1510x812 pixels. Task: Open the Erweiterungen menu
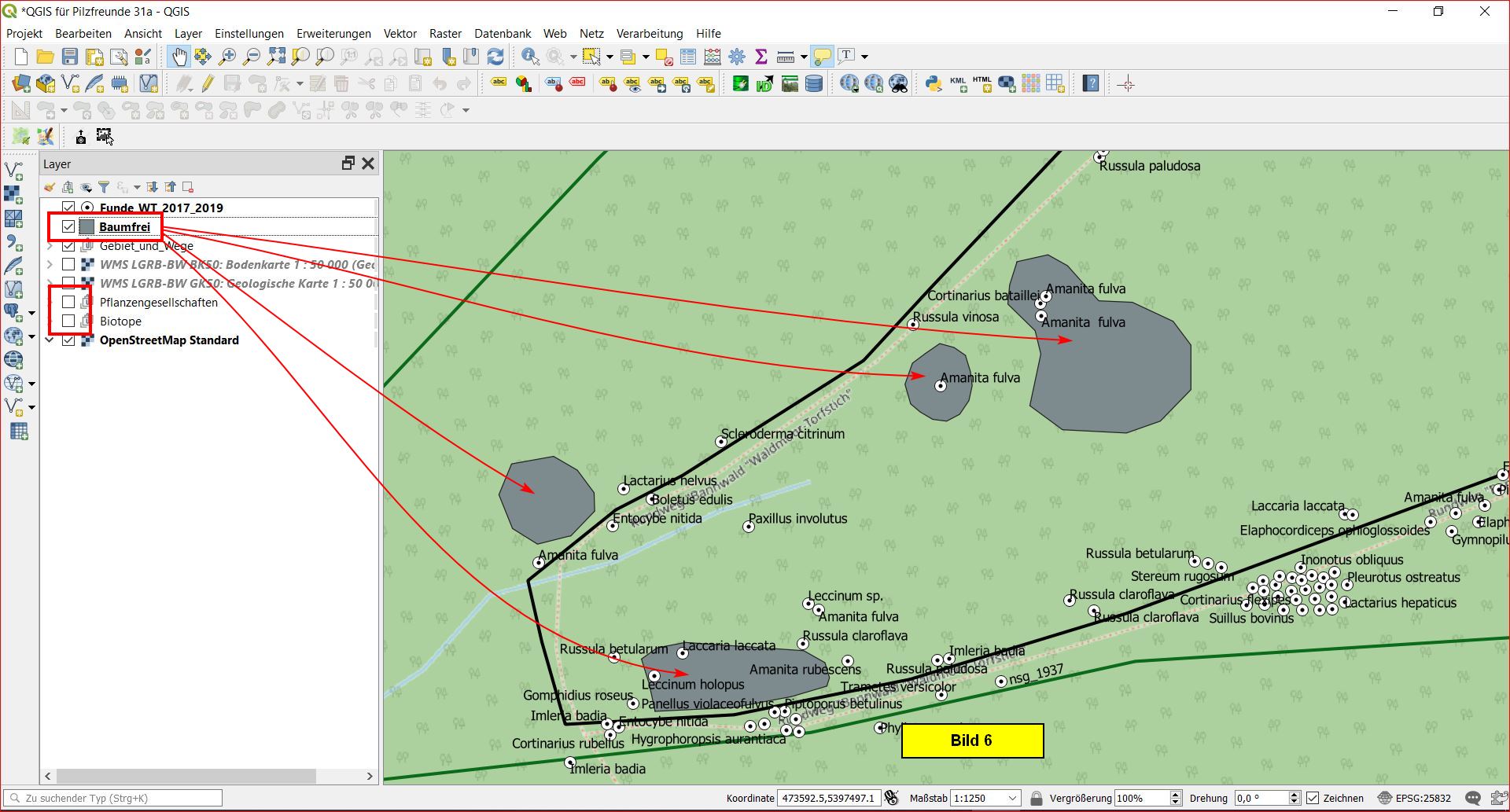333,34
